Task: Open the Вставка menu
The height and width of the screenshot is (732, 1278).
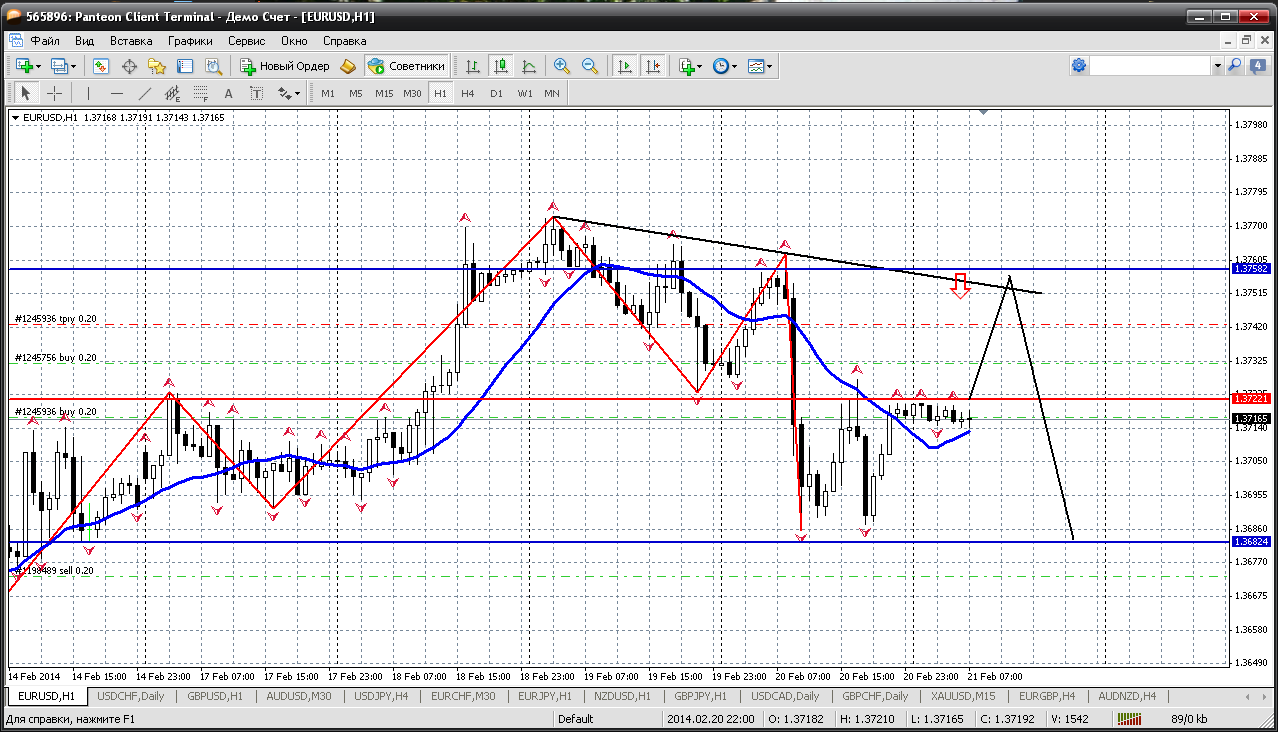Action: coord(131,41)
